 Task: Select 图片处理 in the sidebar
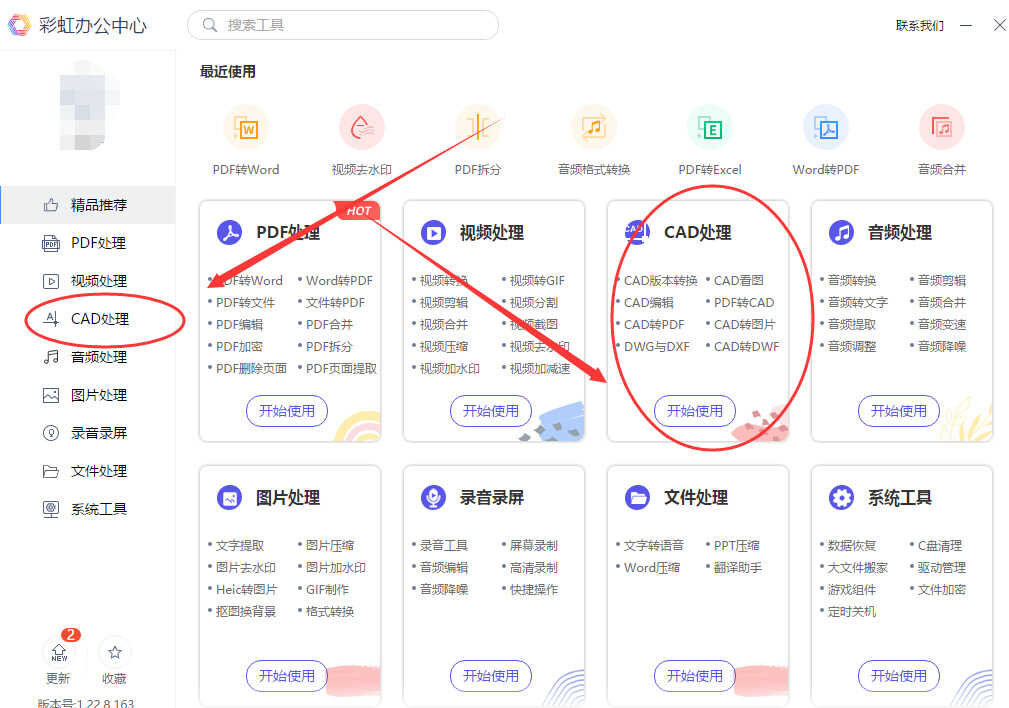(x=88, y=395)
